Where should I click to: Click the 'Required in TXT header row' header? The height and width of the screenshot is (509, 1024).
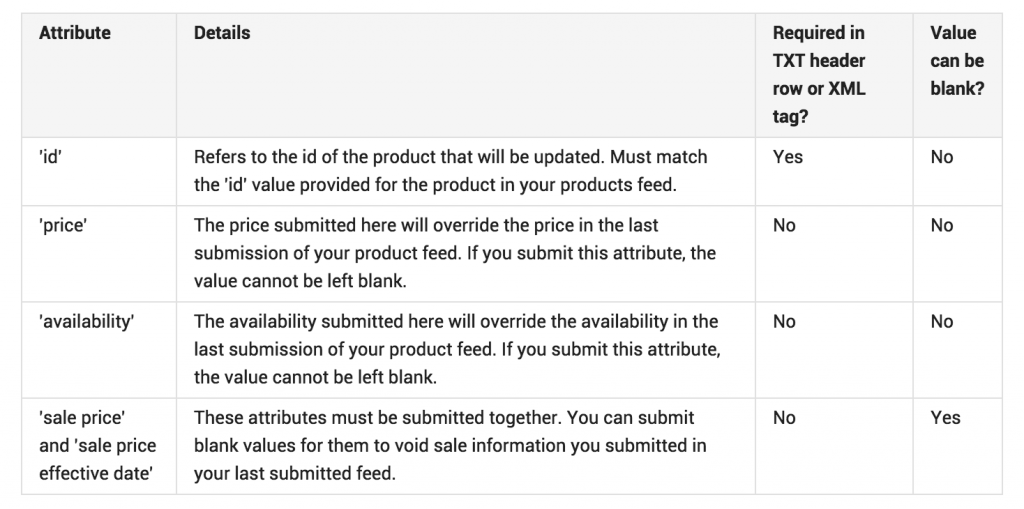coord(819,74)
